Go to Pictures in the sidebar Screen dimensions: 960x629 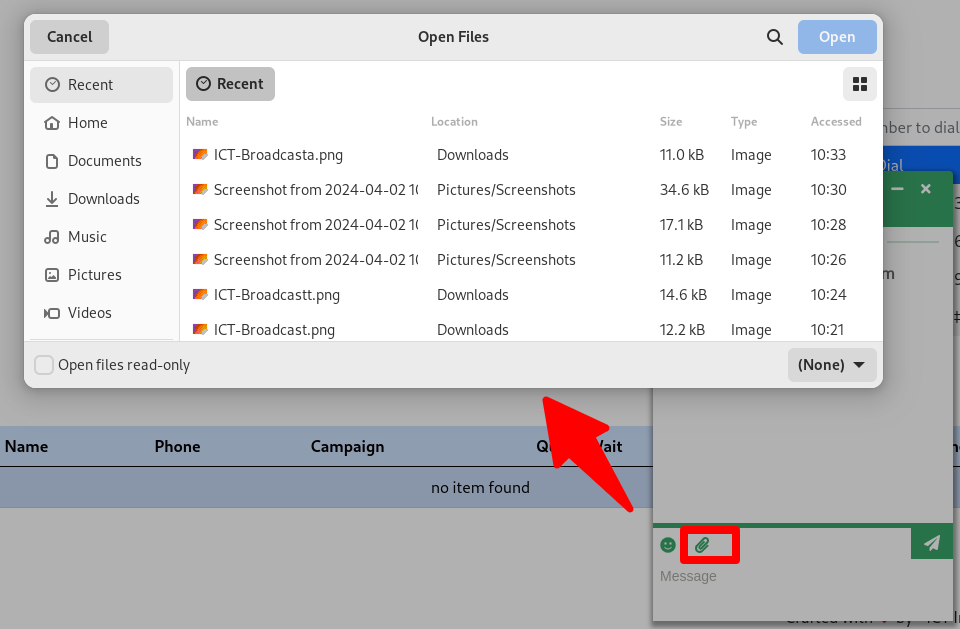tap(94, 275)
